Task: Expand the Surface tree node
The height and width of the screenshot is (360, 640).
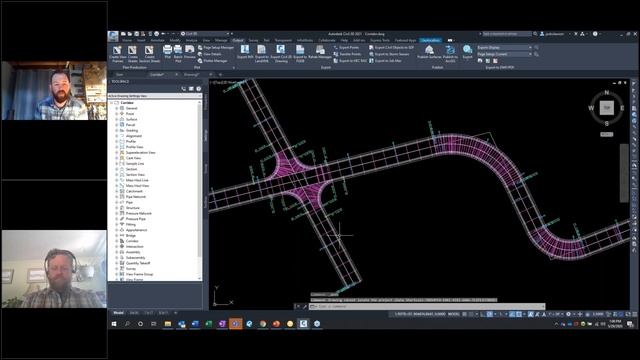Action: (117, 119)
